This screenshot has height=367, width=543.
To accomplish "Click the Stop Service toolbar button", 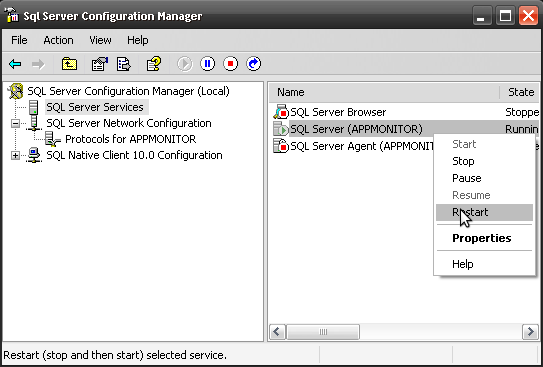I will click(x=230, y=64).
